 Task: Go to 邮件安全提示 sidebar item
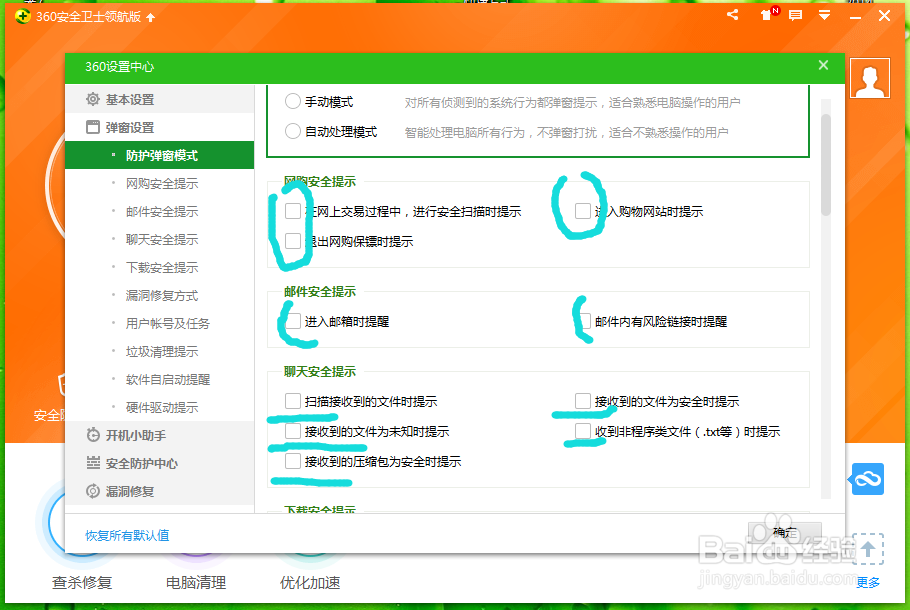160,211
